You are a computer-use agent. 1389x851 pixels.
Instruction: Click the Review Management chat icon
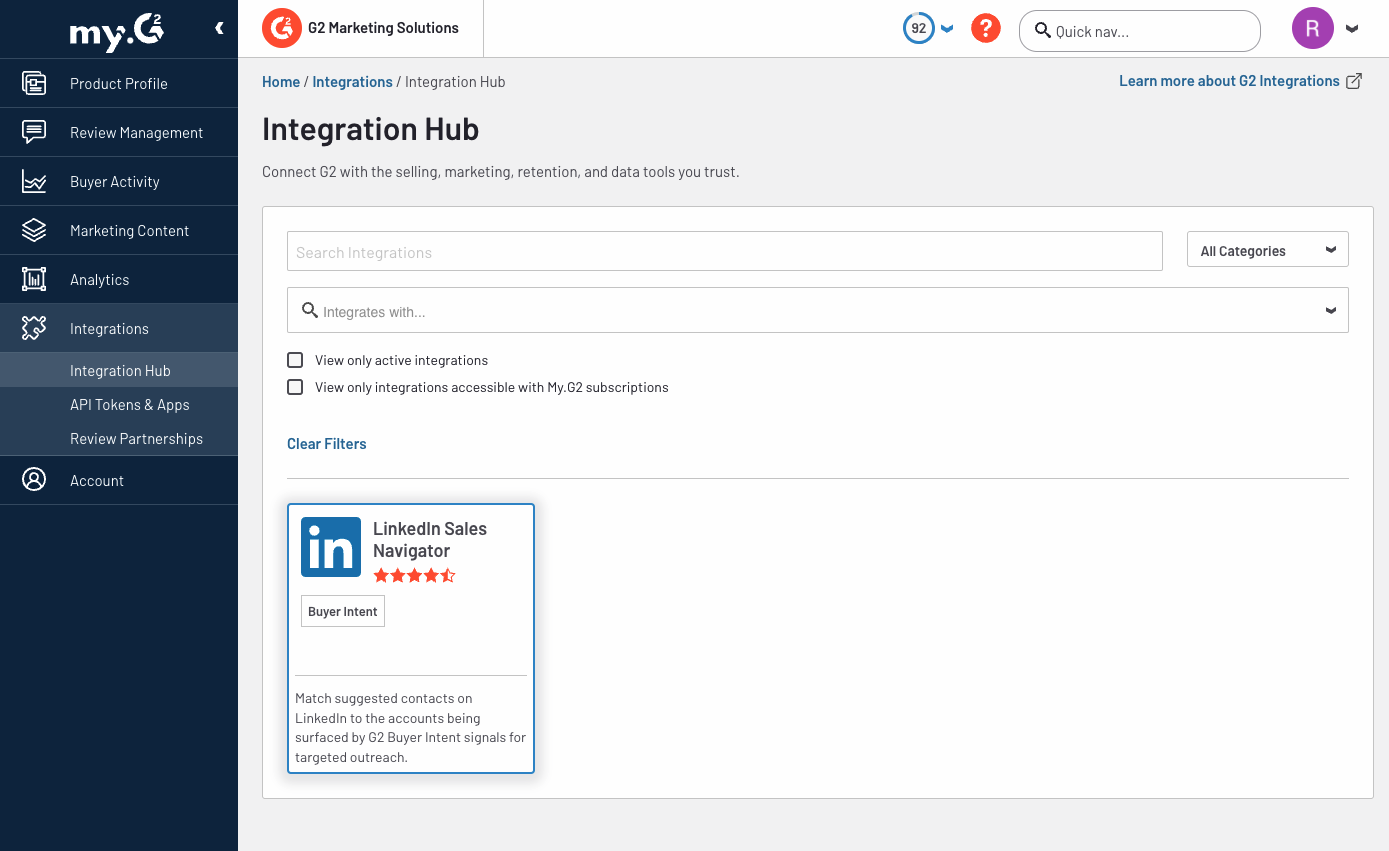(x=34, y=132)
